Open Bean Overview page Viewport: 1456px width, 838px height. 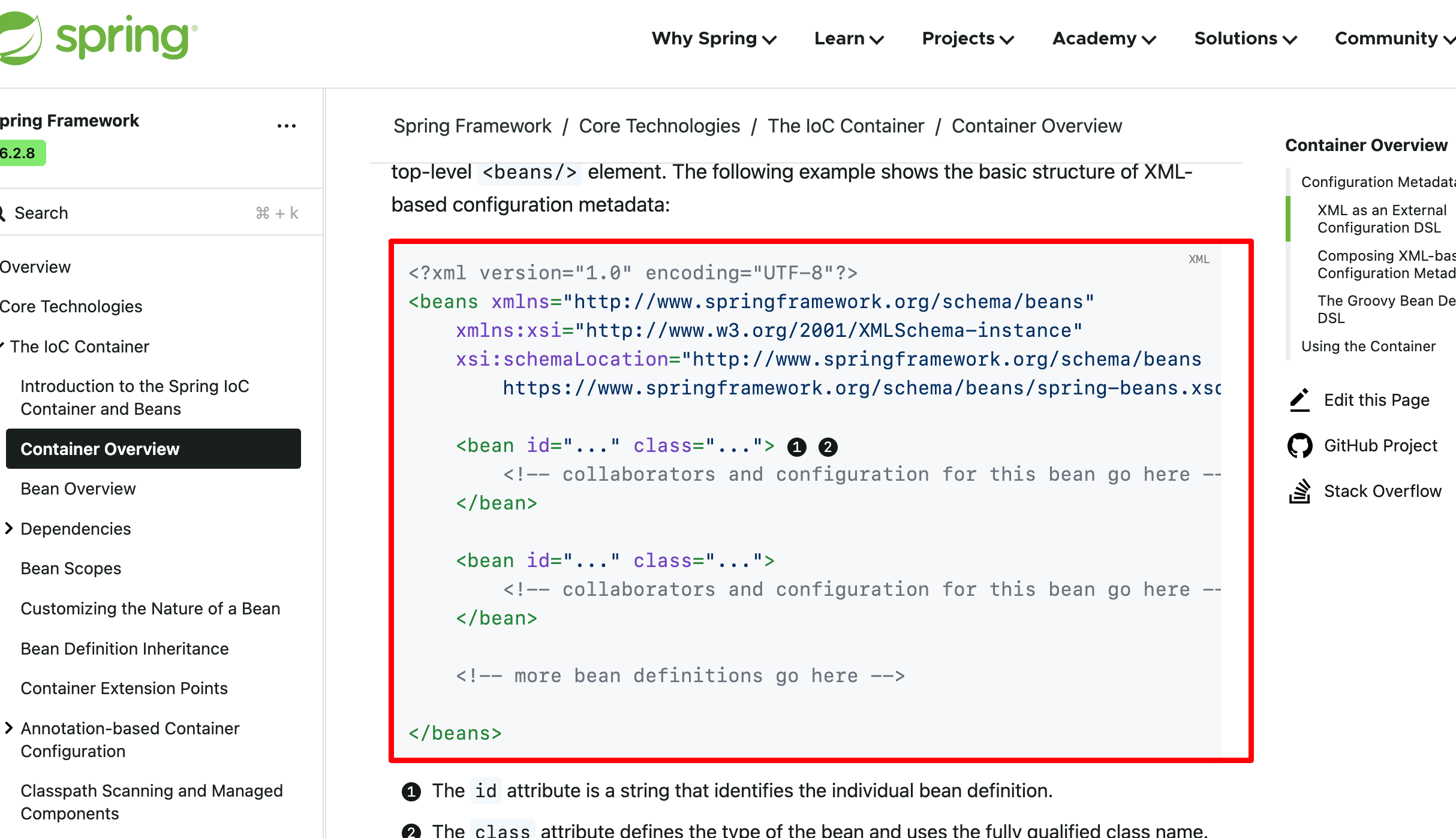point(78,489)
